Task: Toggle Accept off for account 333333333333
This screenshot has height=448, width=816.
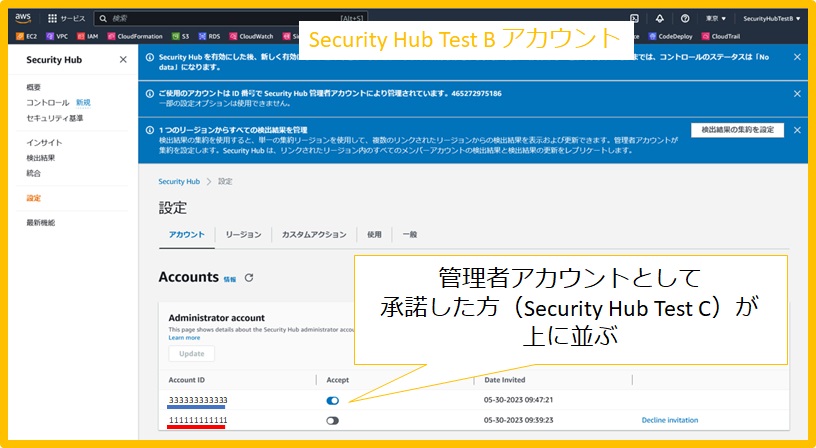Action: click(x=333, y=400)
